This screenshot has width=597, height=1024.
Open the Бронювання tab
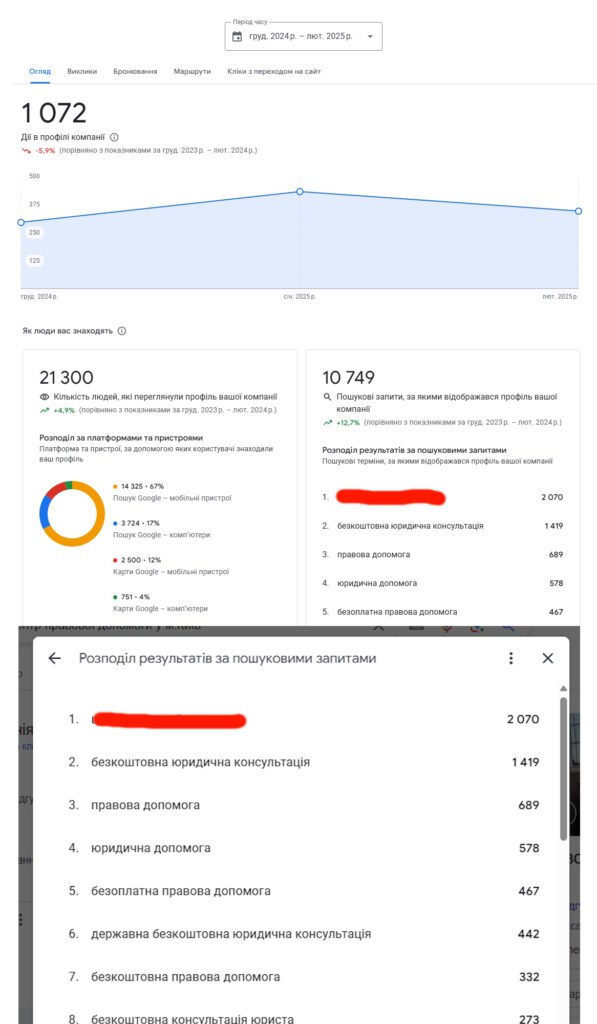135,71
